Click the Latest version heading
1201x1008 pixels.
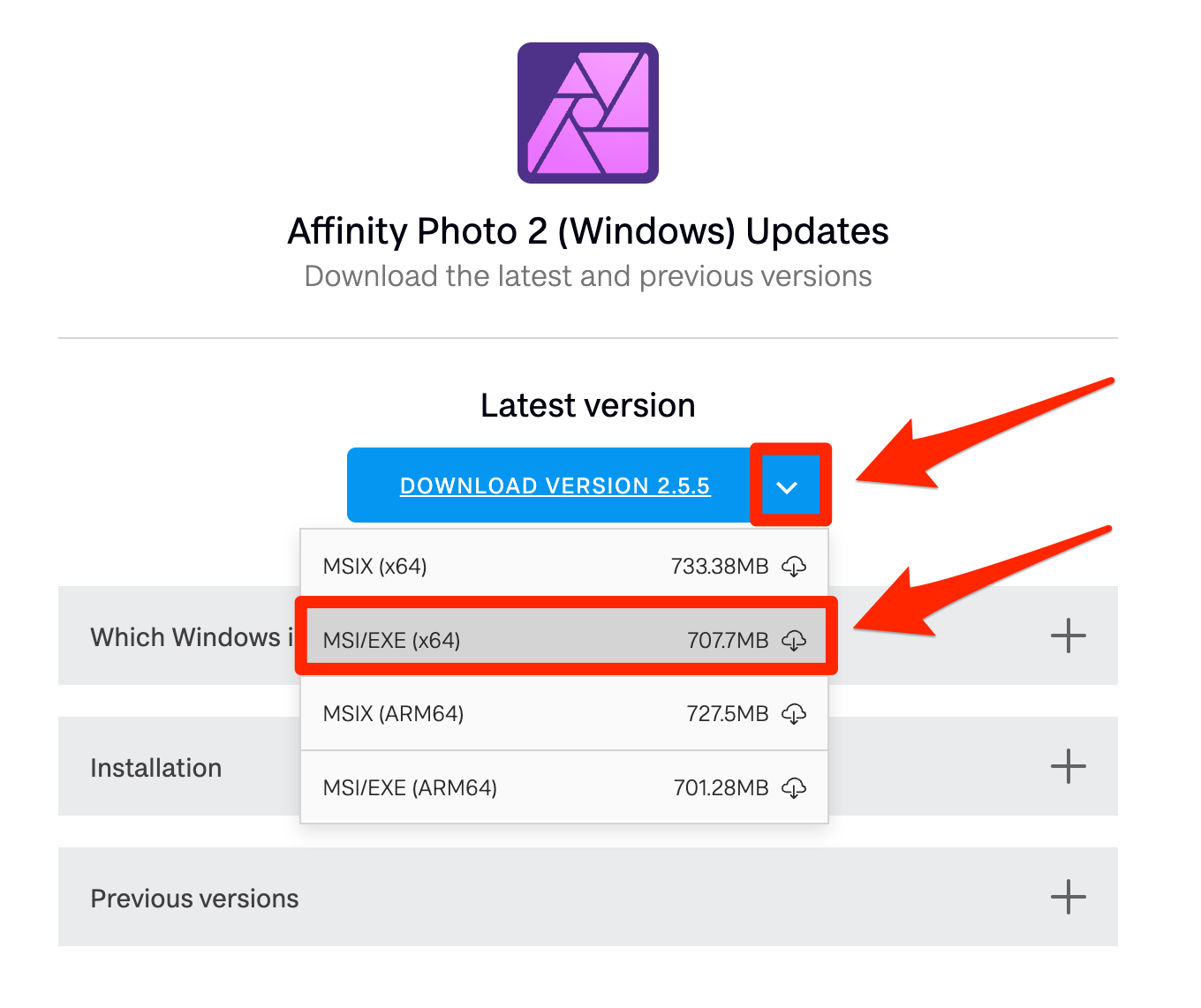588,406
